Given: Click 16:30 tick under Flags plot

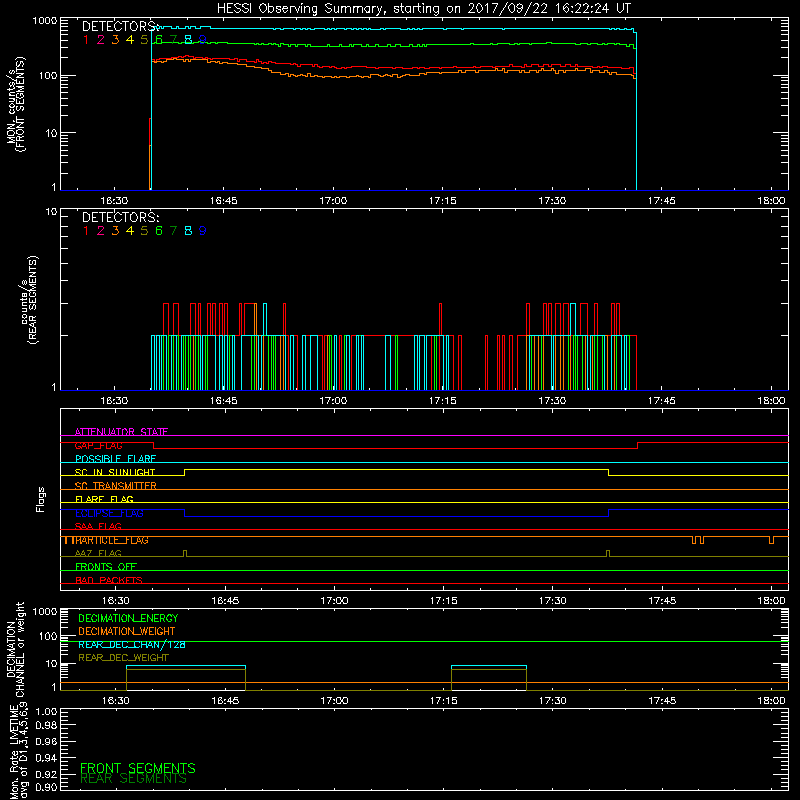Looking at the screenshot, I should (x=115, y=601).
